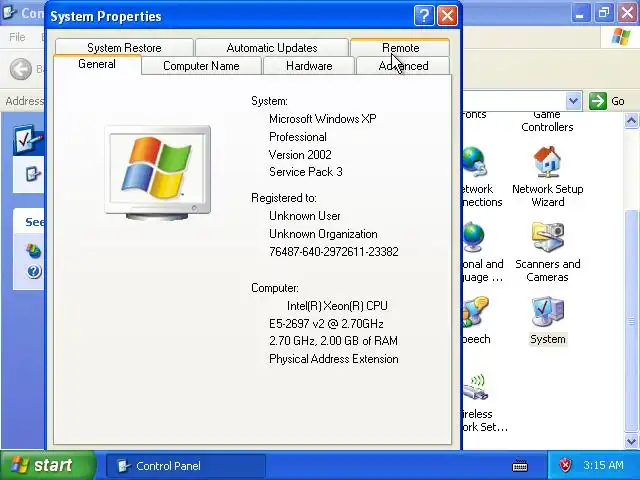
Task: Click the text 'Intel(R) Xeon(R) CPU'
Action: click(x=337, y=306)
